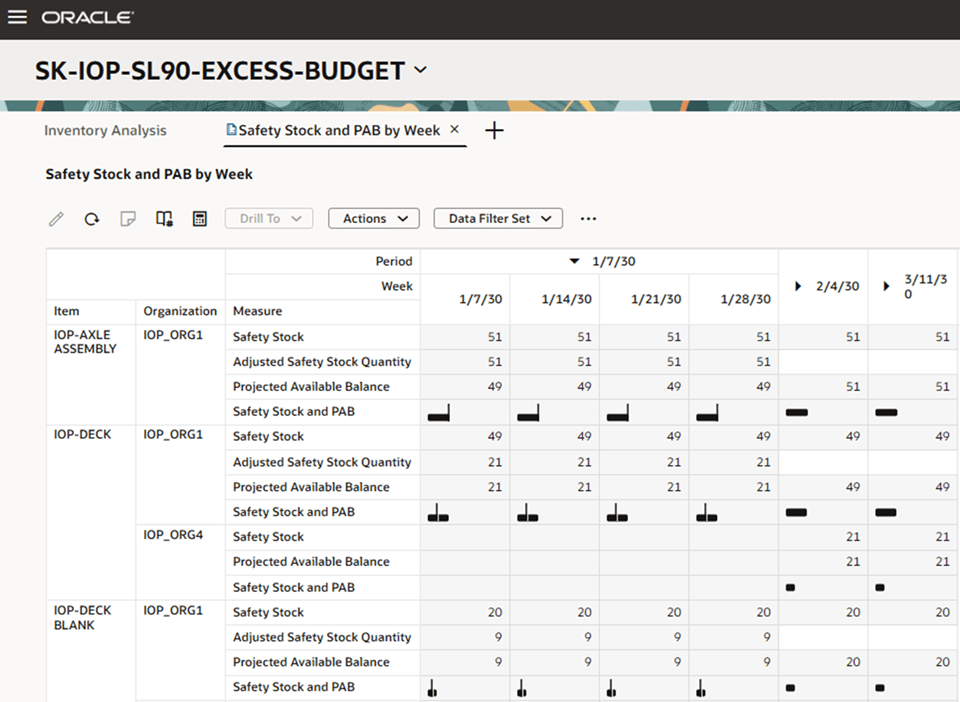Click the note icon in the toolbar
The image size is (960, 702).
tap(128, 218)
